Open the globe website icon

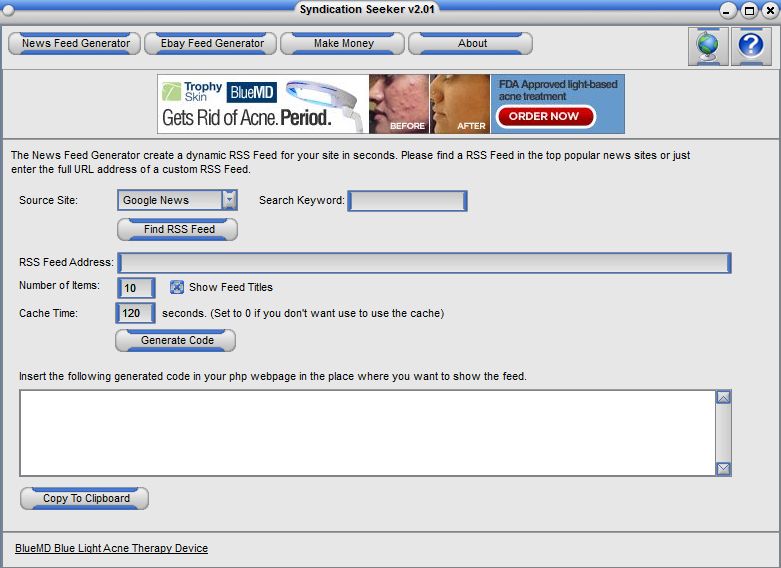[x=708, y=46]
